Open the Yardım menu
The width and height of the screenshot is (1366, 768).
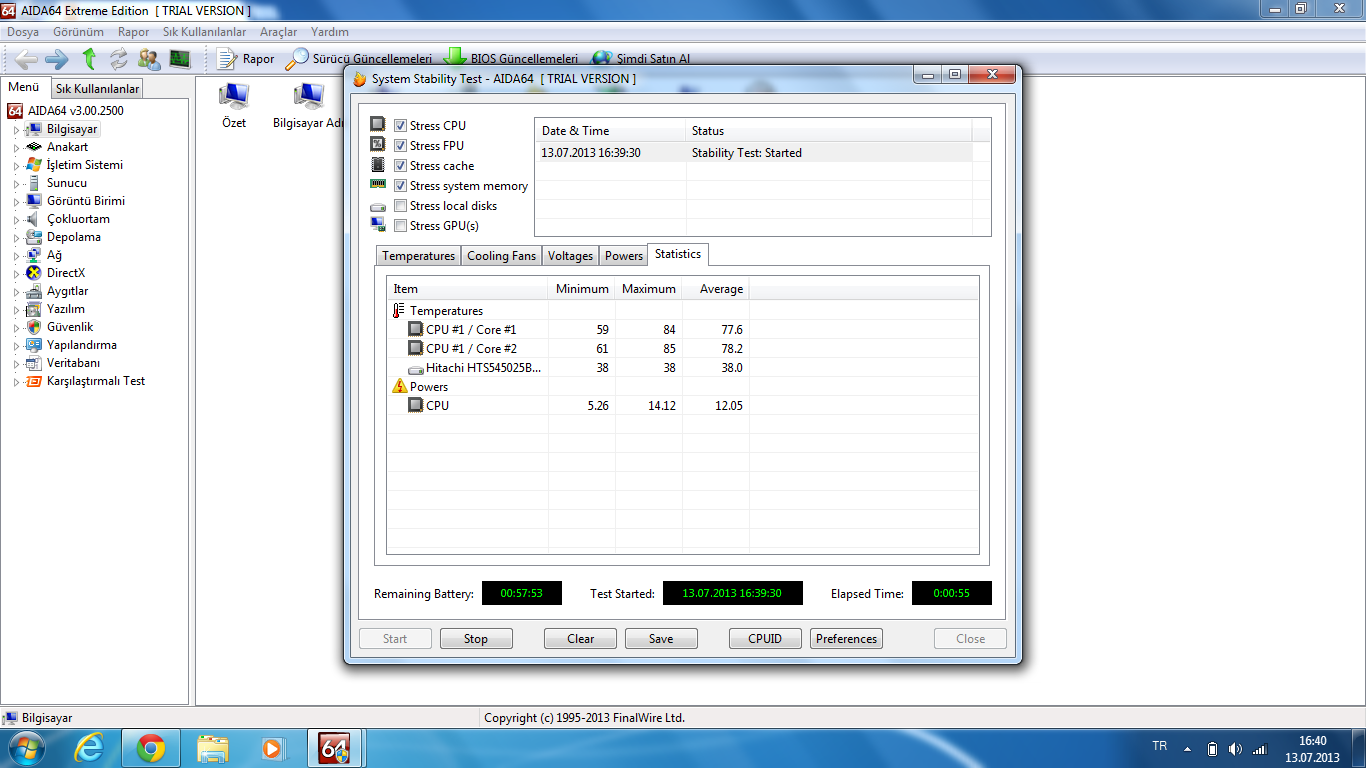[330, 32]
